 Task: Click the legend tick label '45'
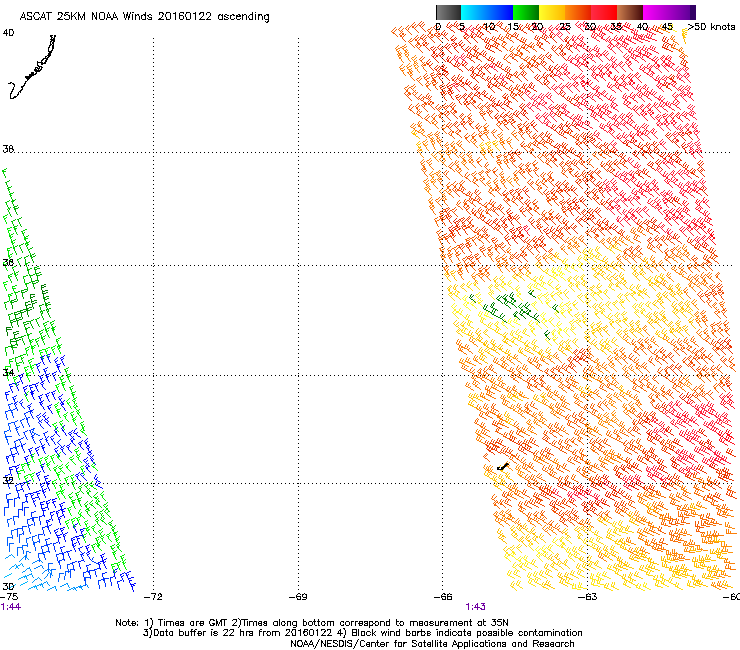coord(667,27)
